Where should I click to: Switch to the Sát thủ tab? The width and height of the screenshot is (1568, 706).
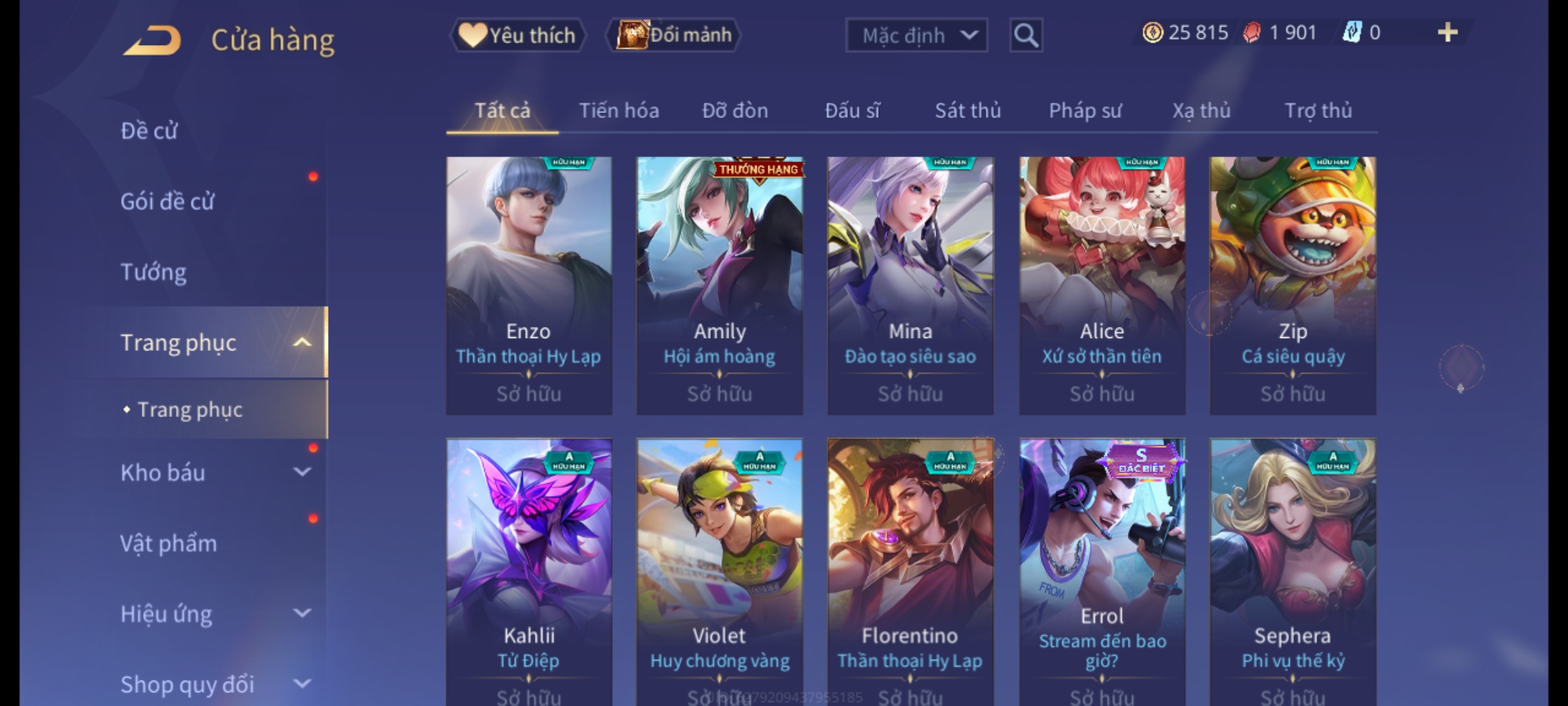968,110
